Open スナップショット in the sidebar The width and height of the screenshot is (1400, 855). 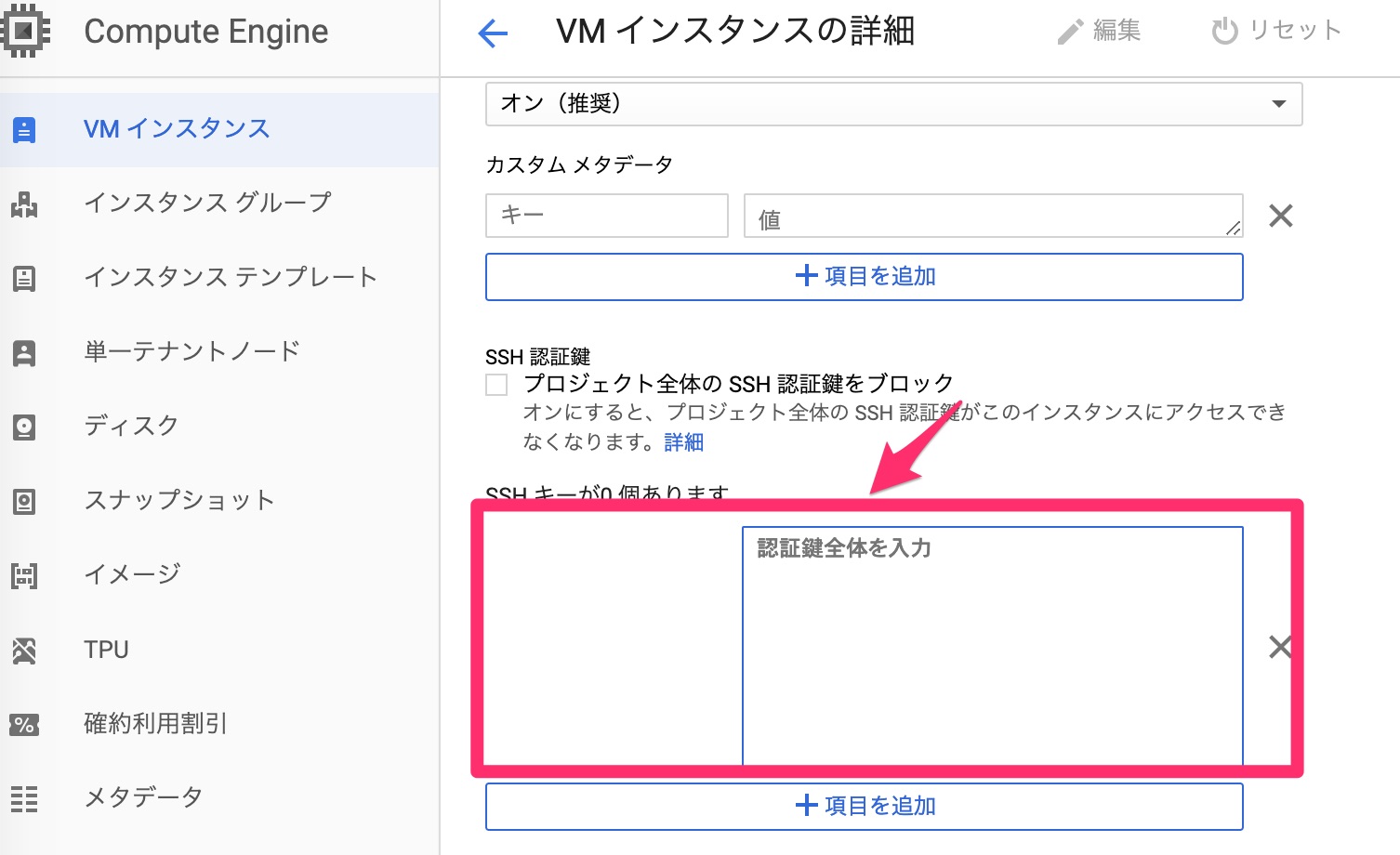[x=219, y=501]
